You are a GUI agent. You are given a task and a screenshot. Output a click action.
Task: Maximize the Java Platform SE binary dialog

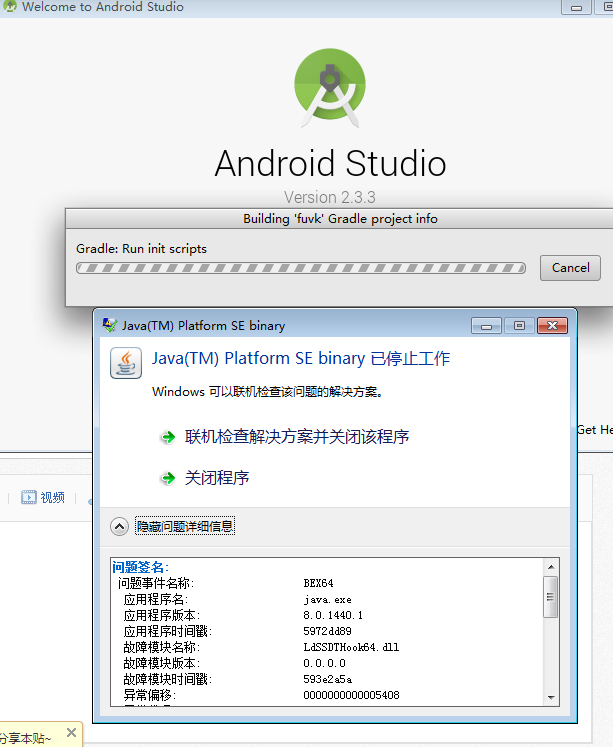519,325
